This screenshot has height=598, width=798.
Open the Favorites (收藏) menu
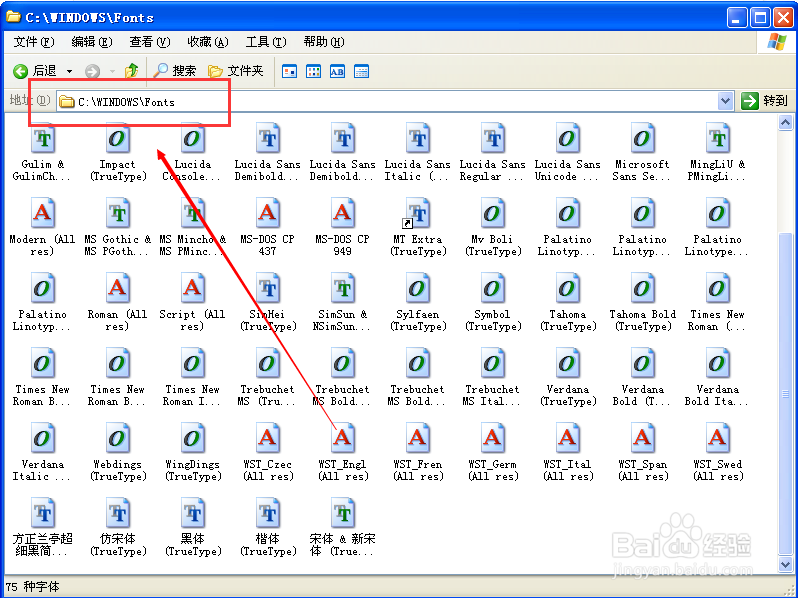(208, 42)
